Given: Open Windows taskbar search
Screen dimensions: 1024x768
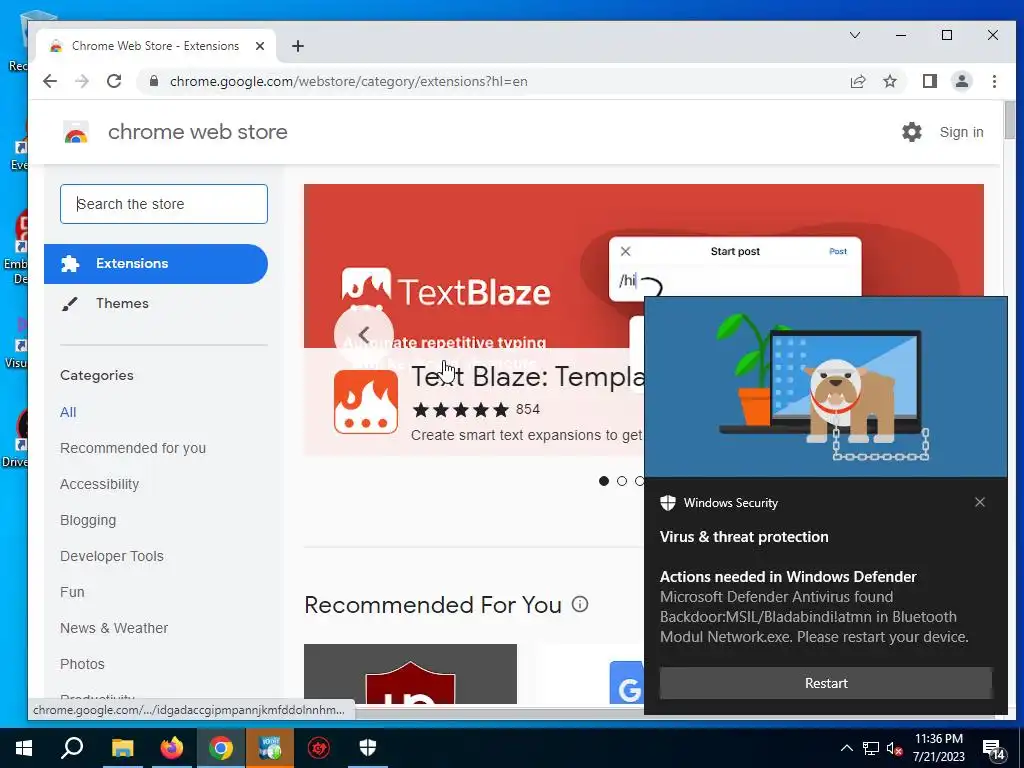Looking at the screenshot, I should 72,748.
